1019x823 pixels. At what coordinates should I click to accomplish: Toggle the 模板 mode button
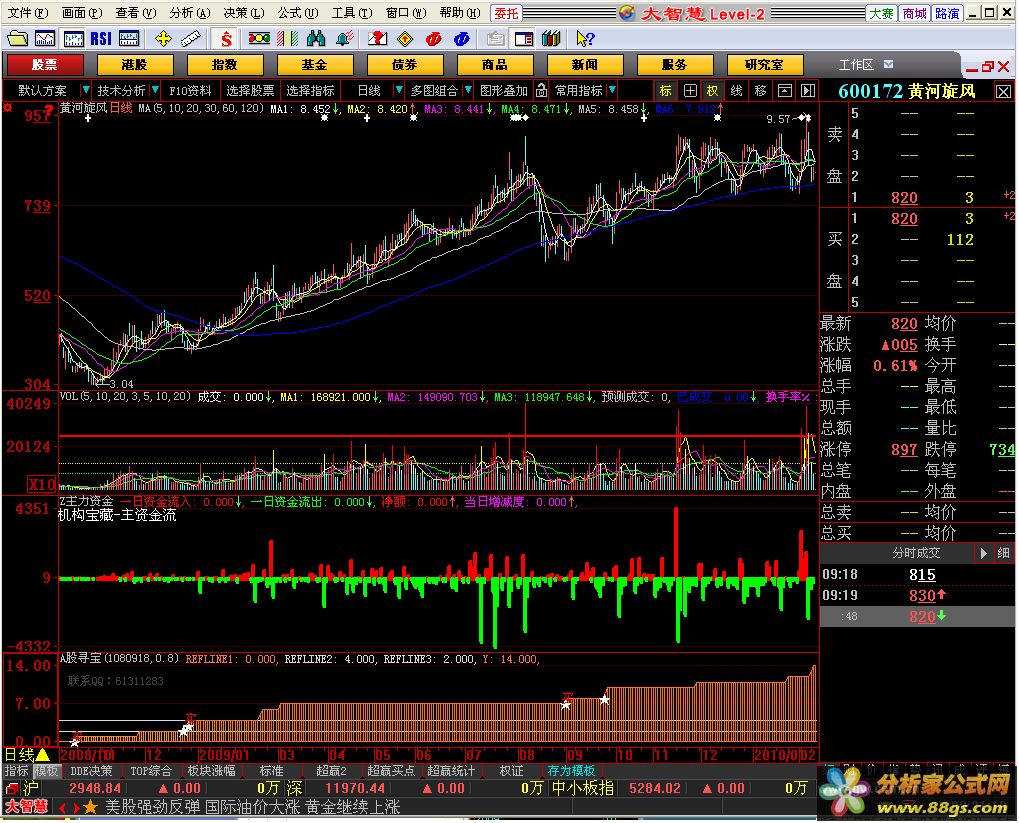[x=46, y=771]
